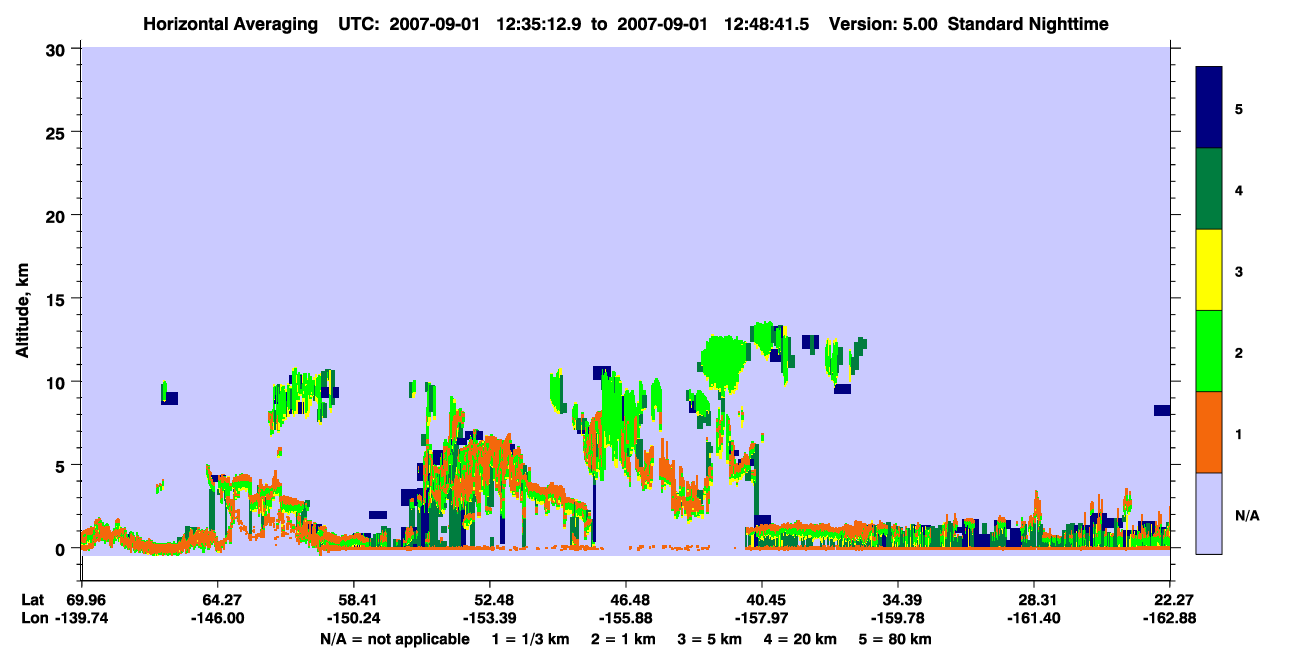Screen dimensions: 1300x667
Task: Click the bright green colorbar segment labeled 2
Action: click(1209, 351)
